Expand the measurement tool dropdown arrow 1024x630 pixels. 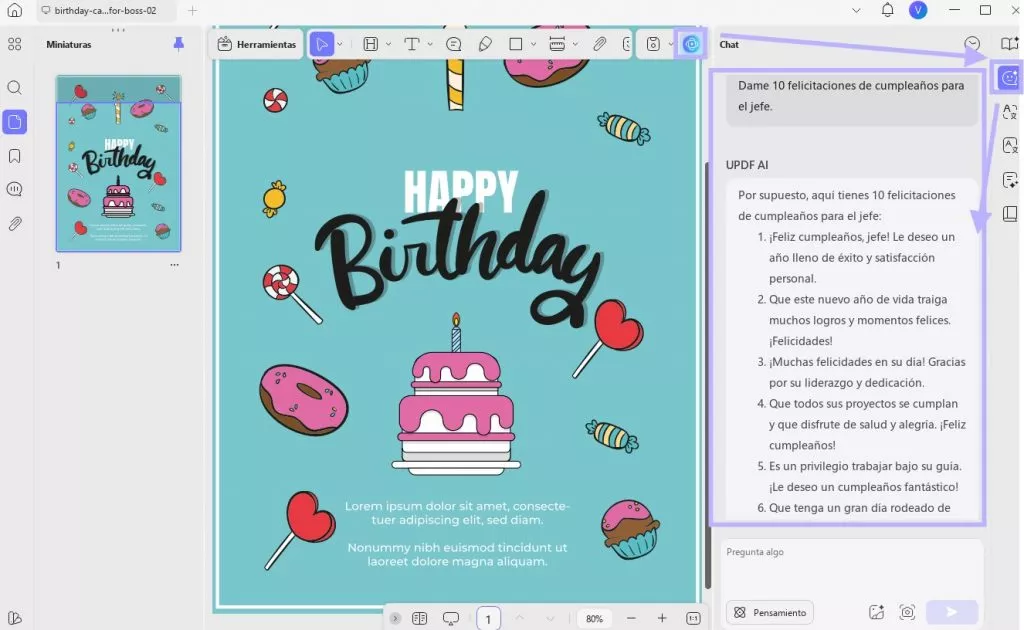(575, 44)
